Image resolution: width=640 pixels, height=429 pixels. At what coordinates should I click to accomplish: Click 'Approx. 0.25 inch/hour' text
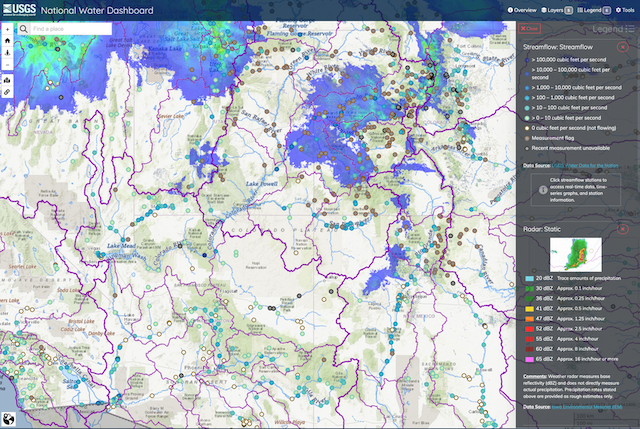pos(581,298)
